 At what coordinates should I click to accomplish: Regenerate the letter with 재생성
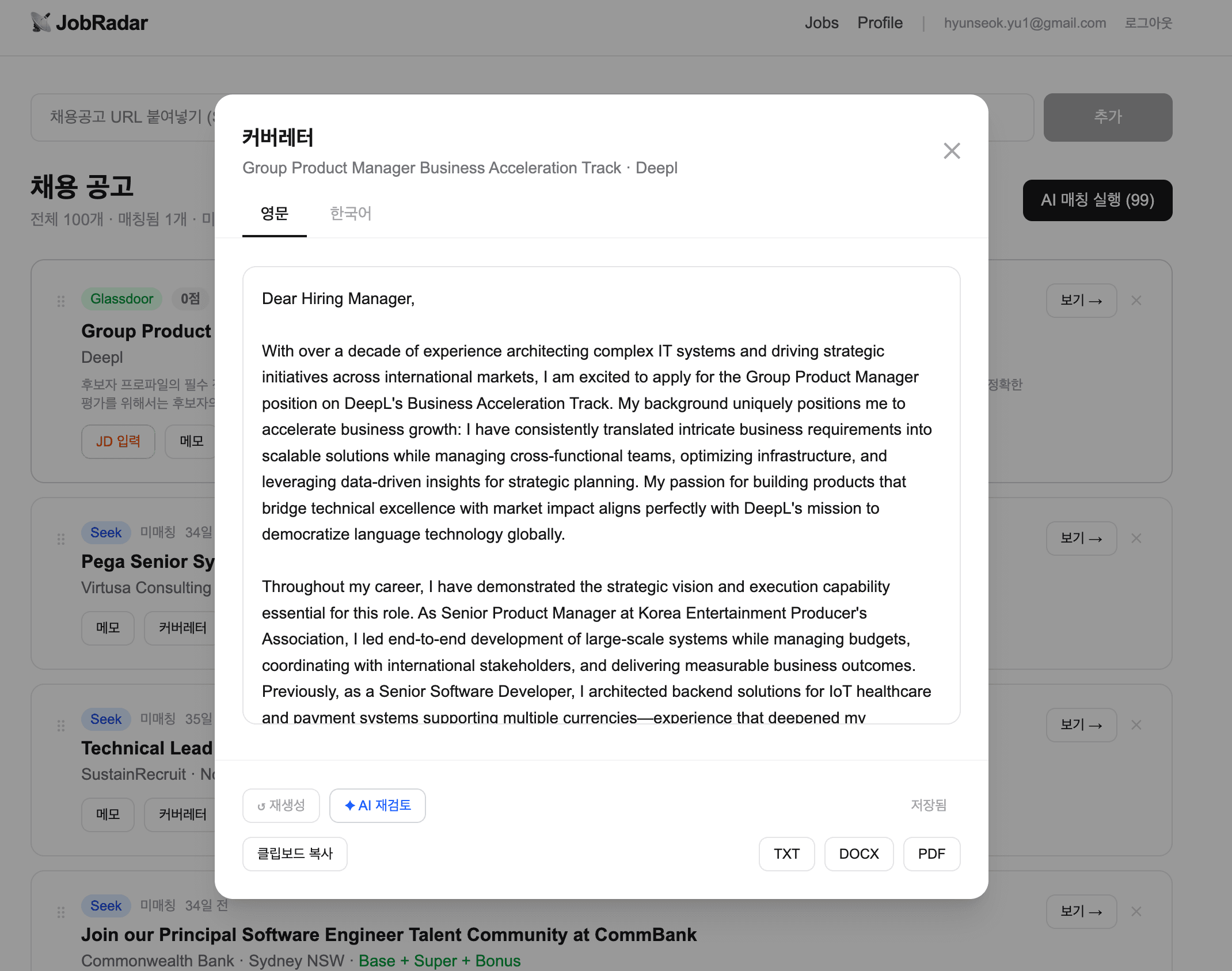pyautogui.click(x=281, y=805)
